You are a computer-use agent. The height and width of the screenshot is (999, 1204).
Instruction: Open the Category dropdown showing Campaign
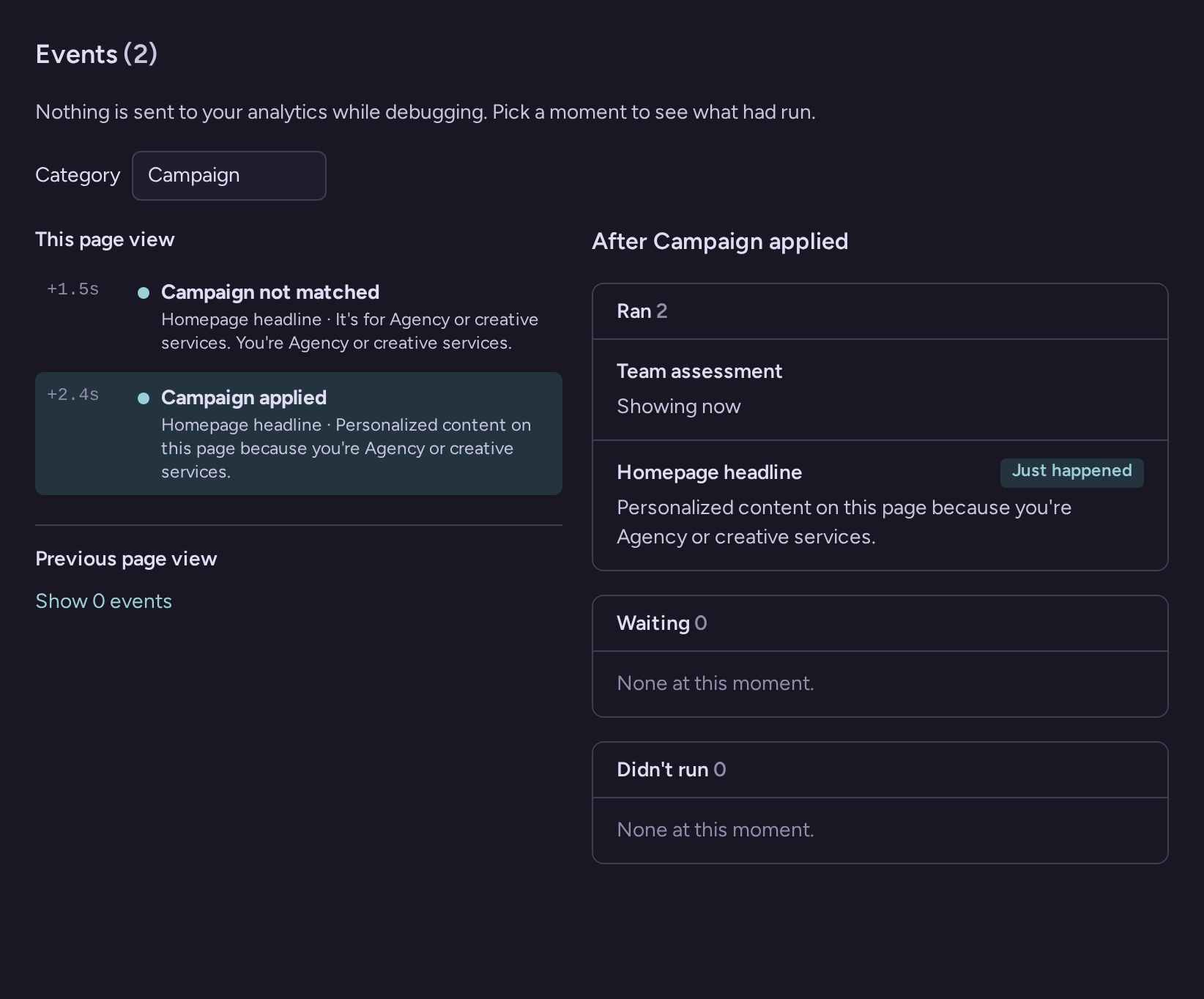pos(228,176)
